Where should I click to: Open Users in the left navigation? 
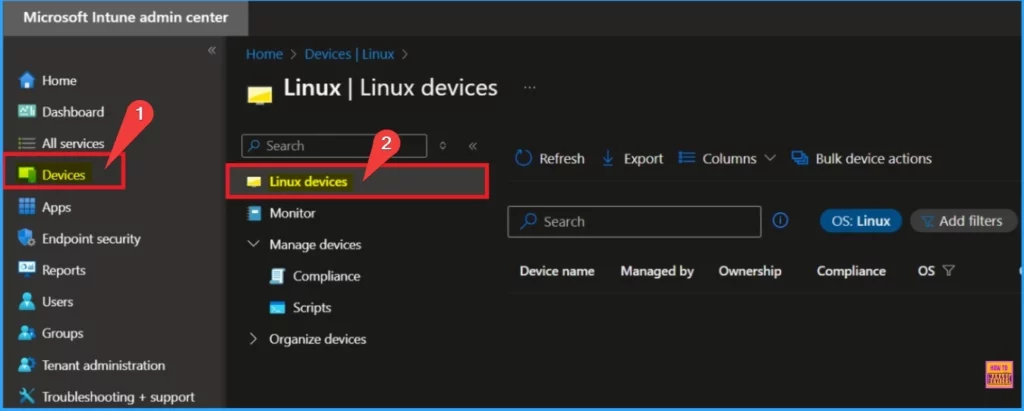click(57, 302)
